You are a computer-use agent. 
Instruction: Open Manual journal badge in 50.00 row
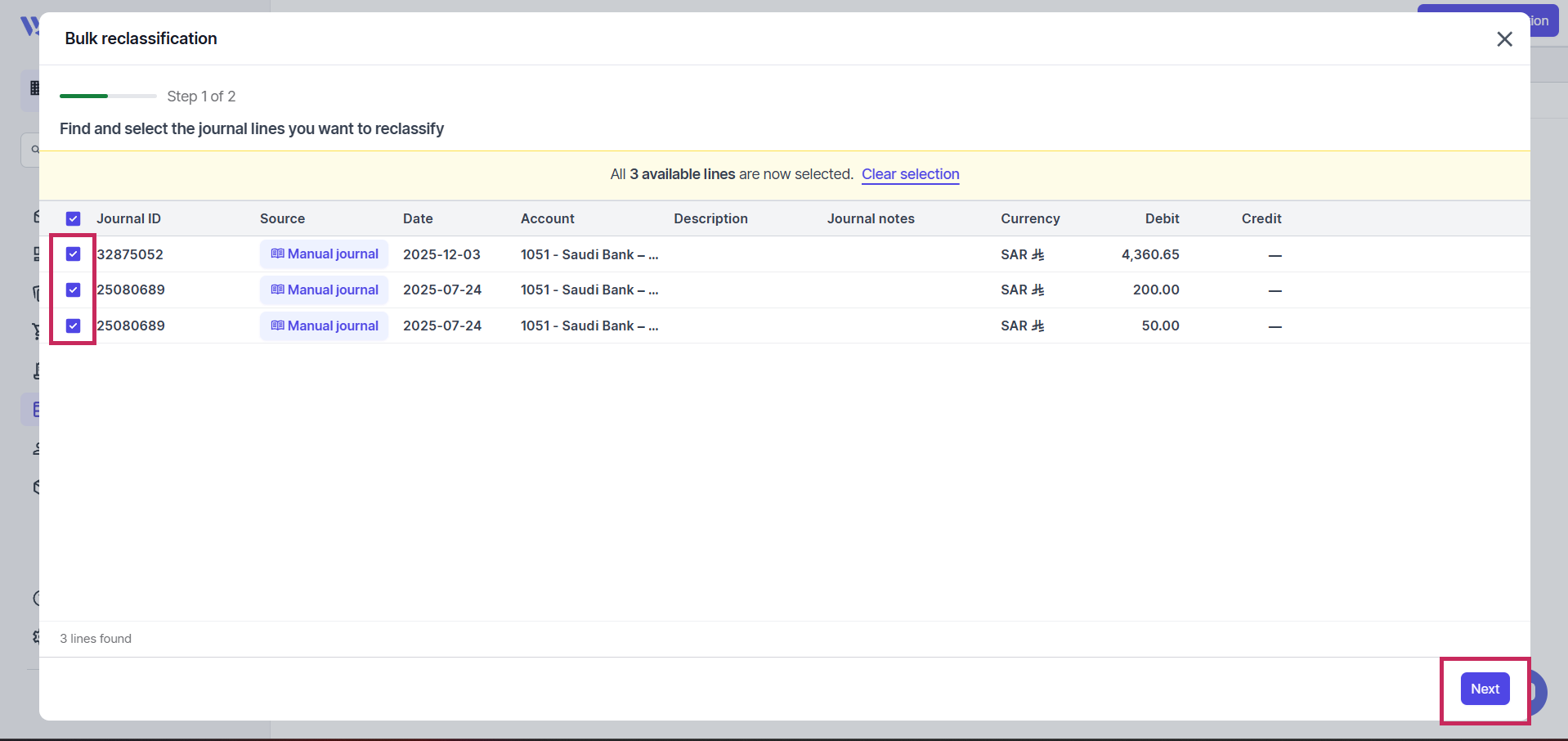pyautogui.click(x=325, y=326)
